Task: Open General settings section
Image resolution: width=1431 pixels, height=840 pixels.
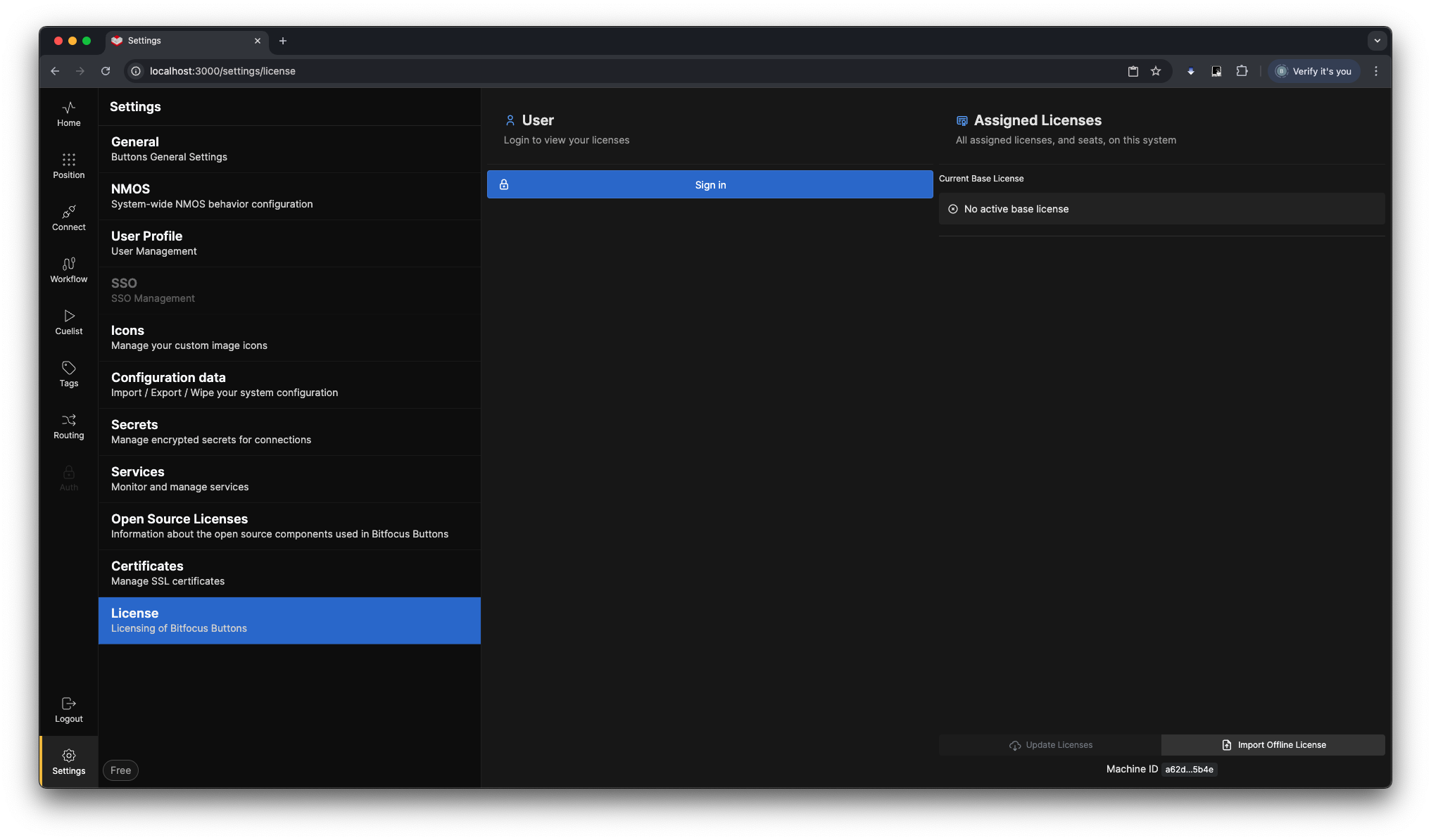Action: (x=289, y=149)
